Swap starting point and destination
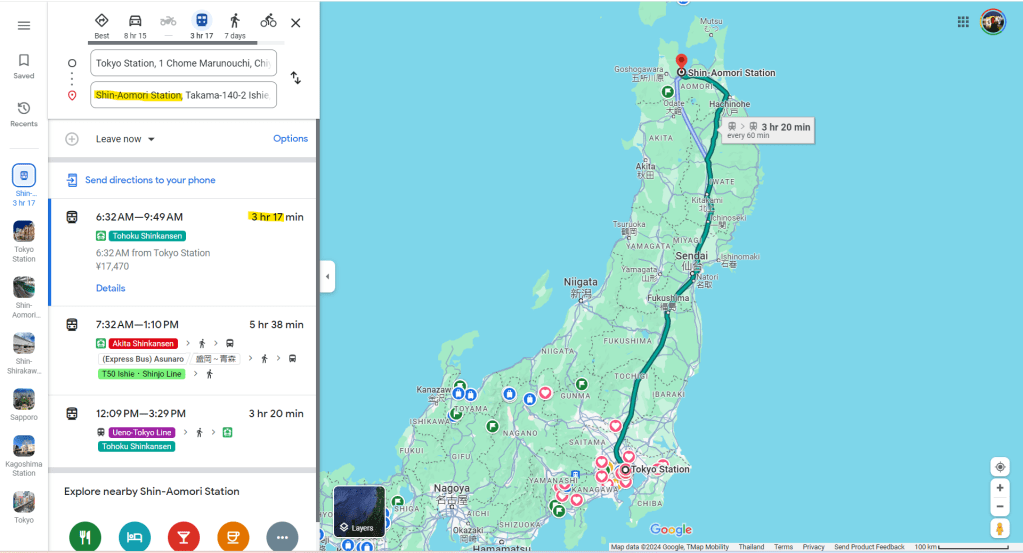 pos(296,78)
